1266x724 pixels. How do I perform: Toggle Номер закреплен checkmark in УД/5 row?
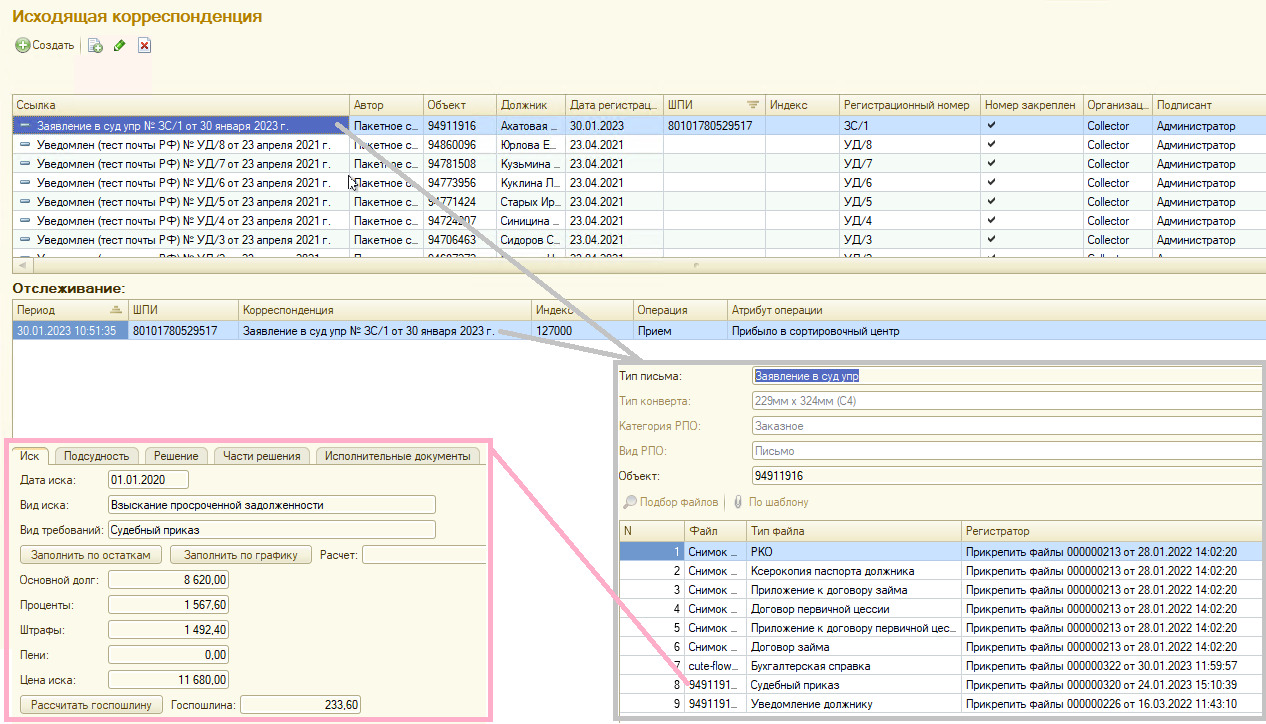(x=991, y=202)
